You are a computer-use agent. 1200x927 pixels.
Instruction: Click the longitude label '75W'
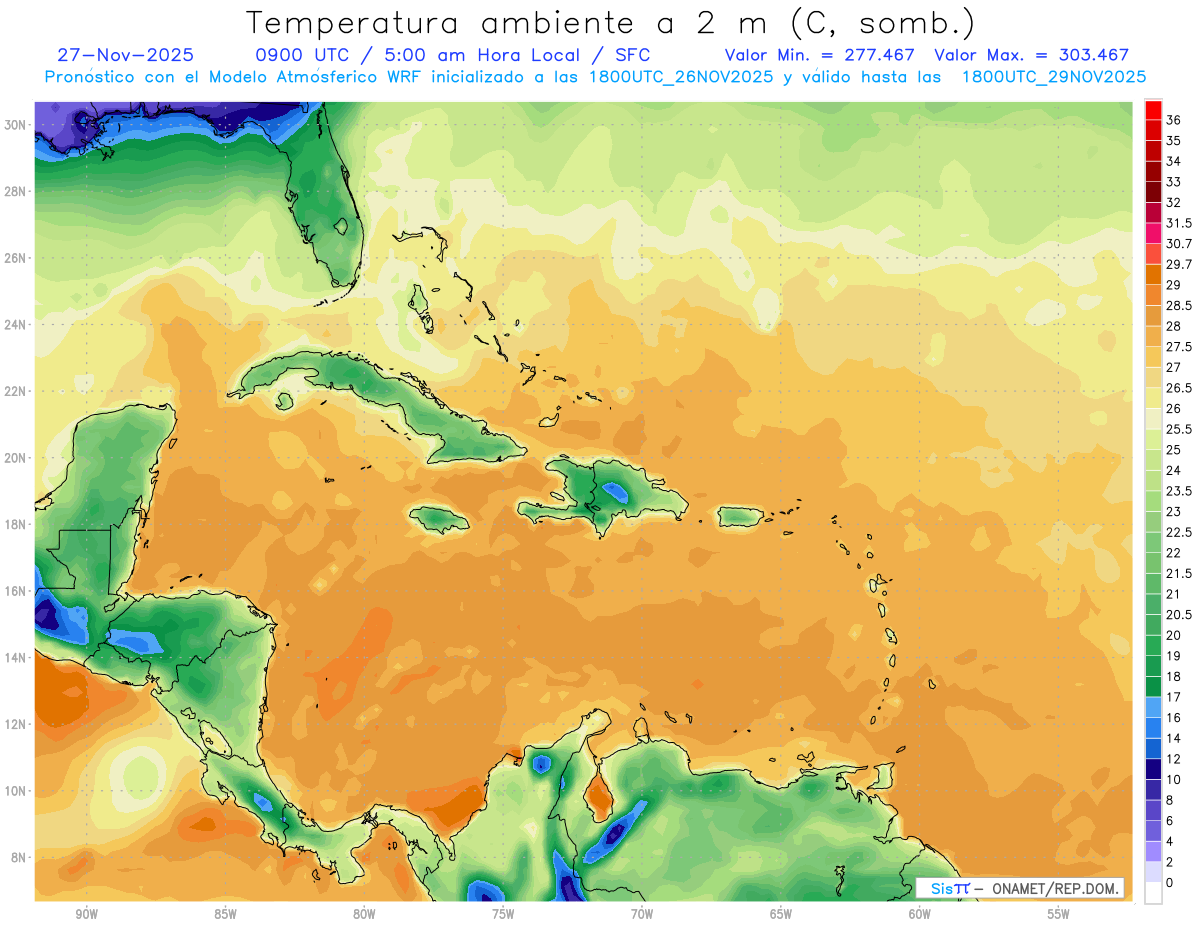coord(503,915)
